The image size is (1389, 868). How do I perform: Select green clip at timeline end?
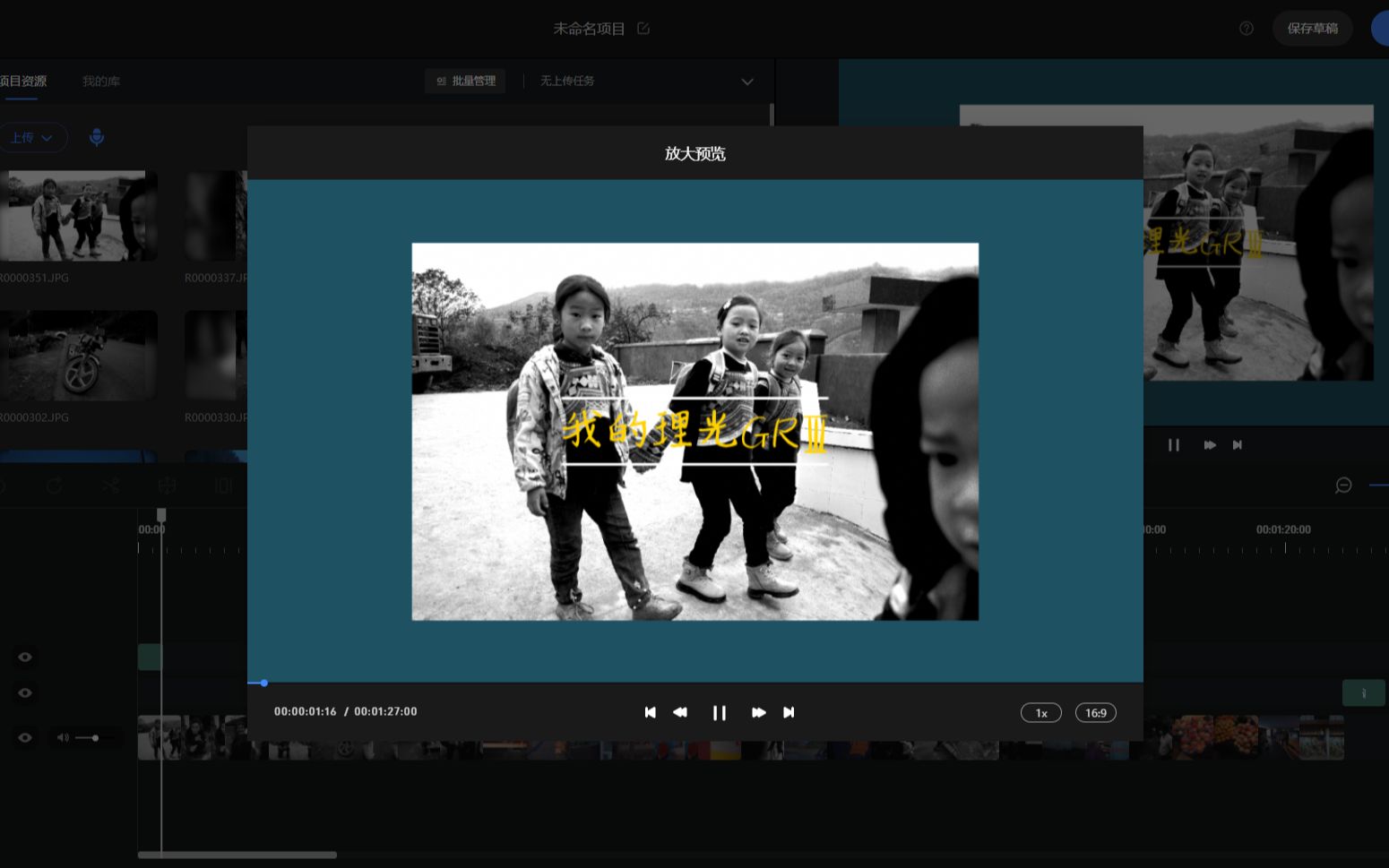pos(1364,693)
